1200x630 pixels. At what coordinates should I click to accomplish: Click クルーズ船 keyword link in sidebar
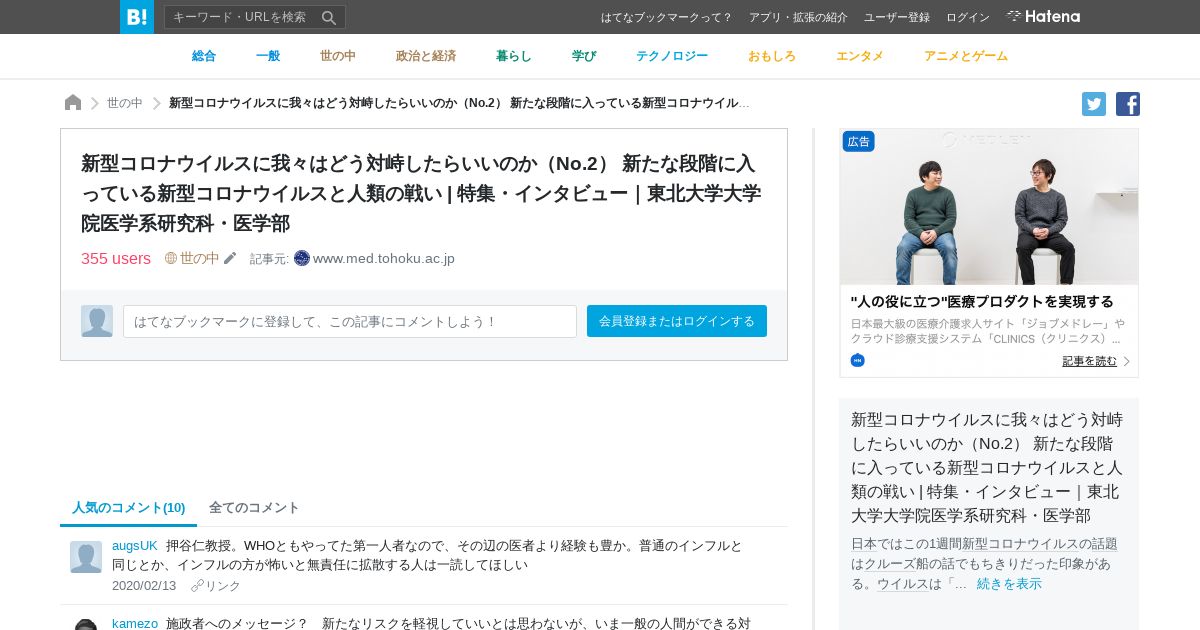pos(896,563)
